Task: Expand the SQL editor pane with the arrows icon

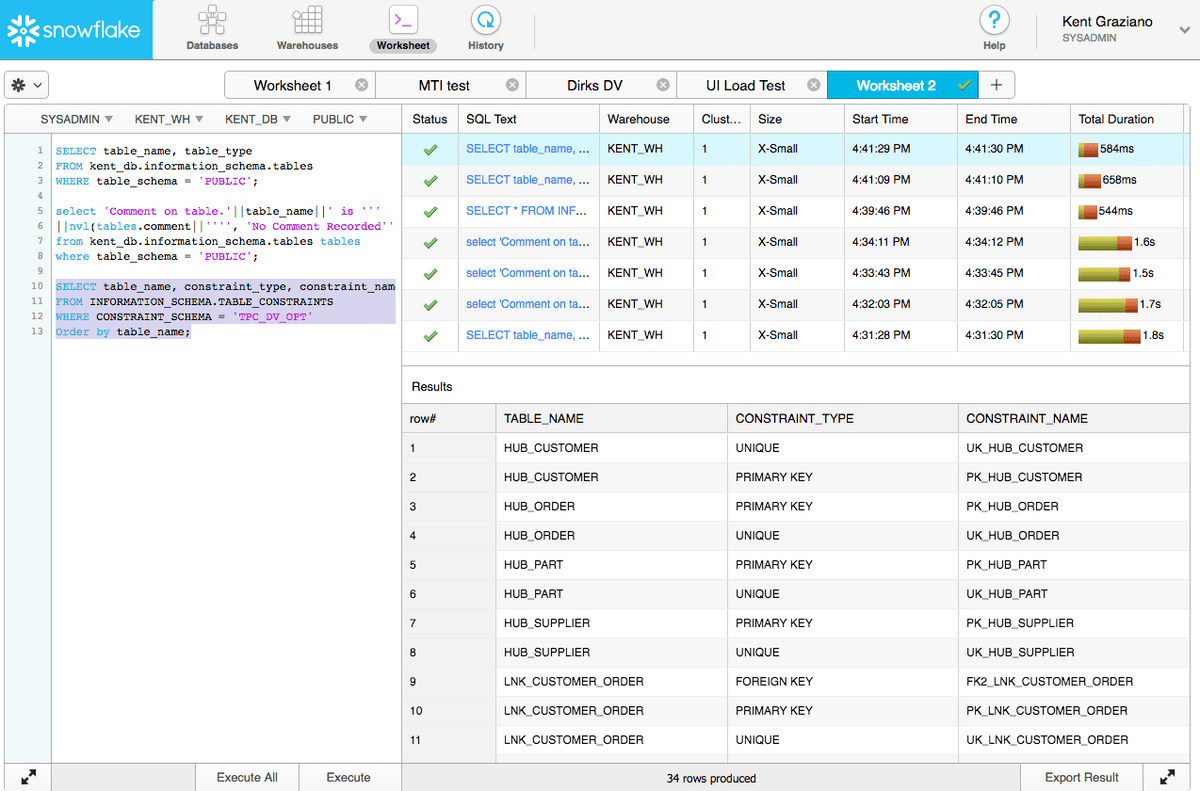Action: tap(28, 777)
